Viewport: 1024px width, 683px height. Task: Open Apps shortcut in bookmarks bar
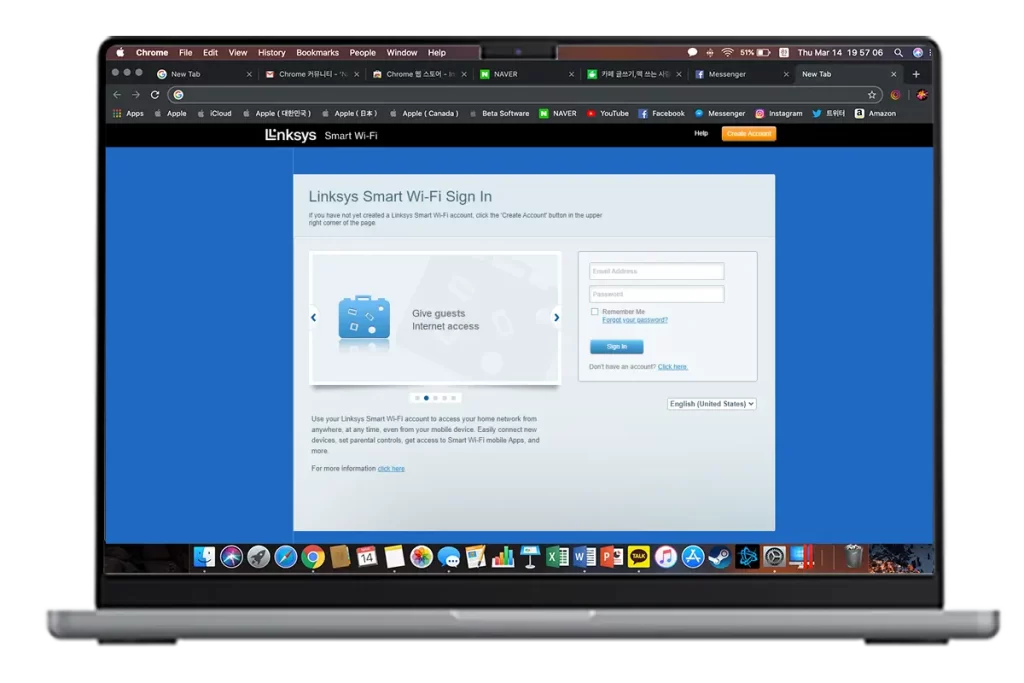128,114
